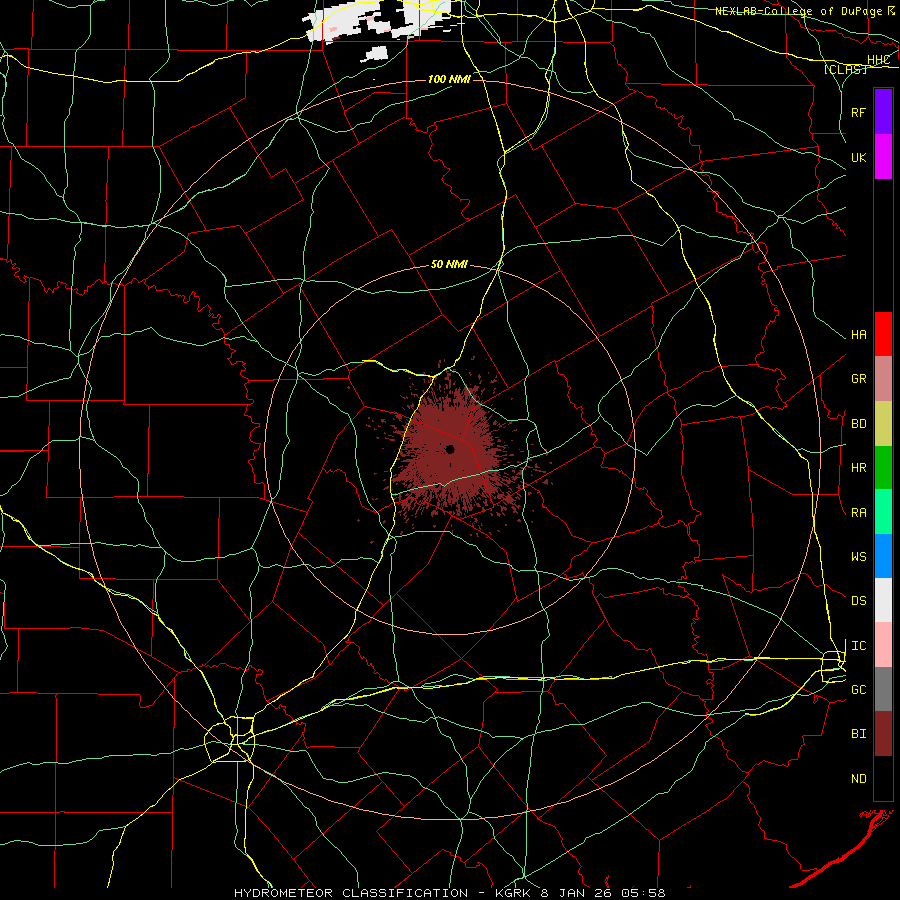This screenshot has height=900, width=900.
Task: Click the NEXLAB-College of DuPage text
Action: tap(798, 11)
